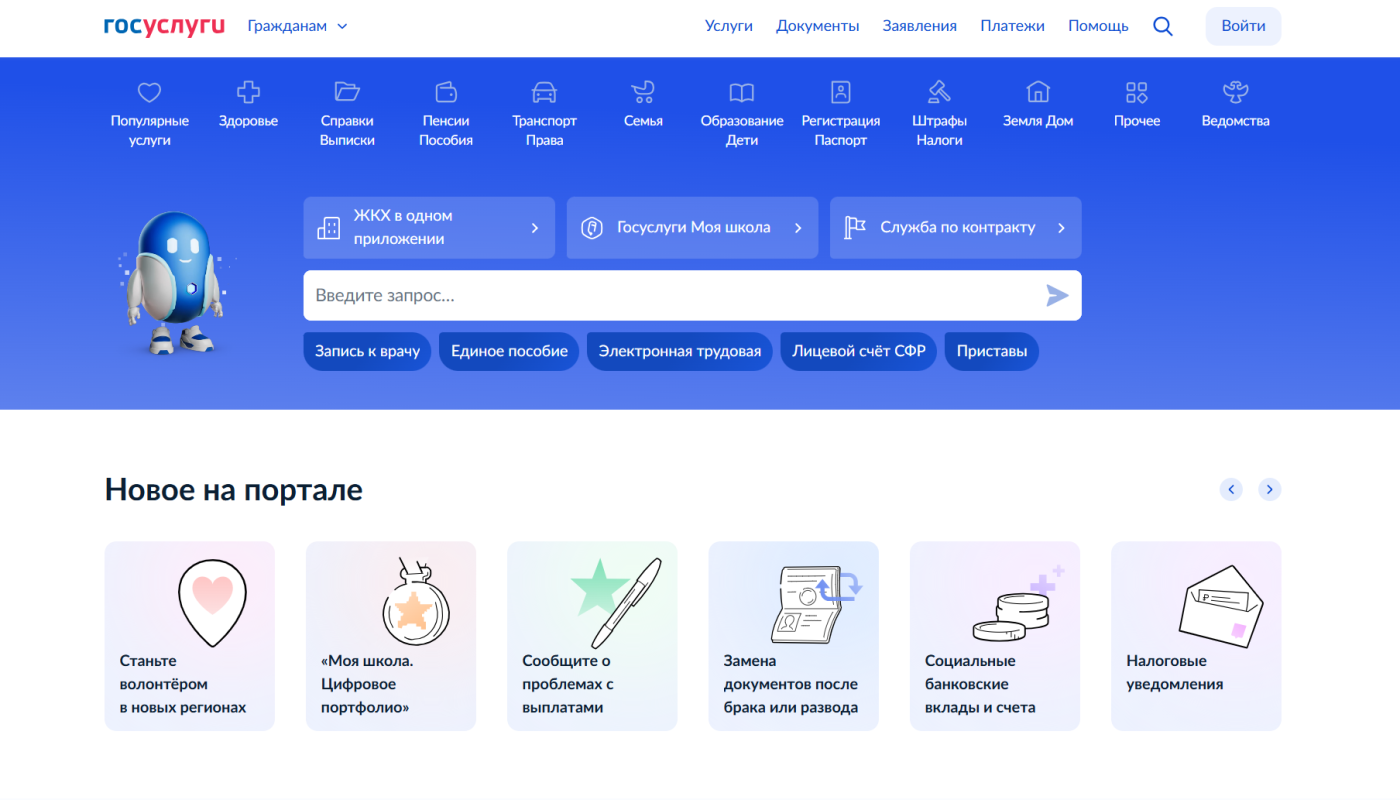Open the Служба по контракту banner
The height and width of the screenshot is (800, 1400).
[955, 228]
